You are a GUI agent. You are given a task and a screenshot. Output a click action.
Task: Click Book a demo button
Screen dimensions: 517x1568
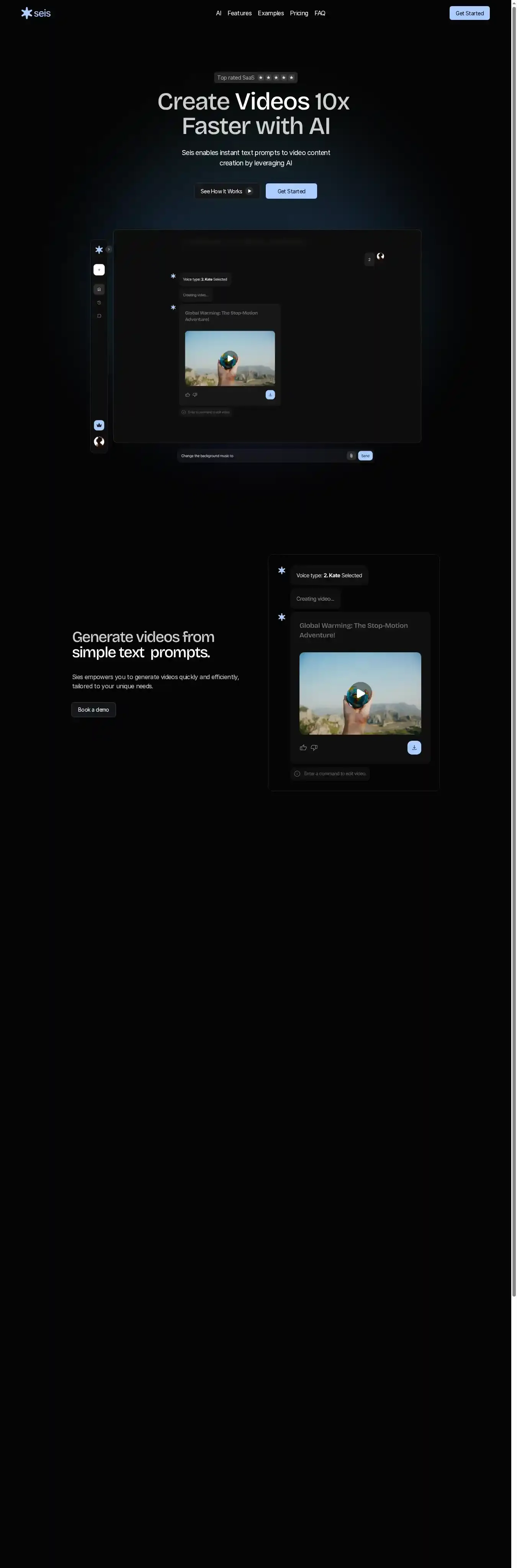(x=93, y=710)
